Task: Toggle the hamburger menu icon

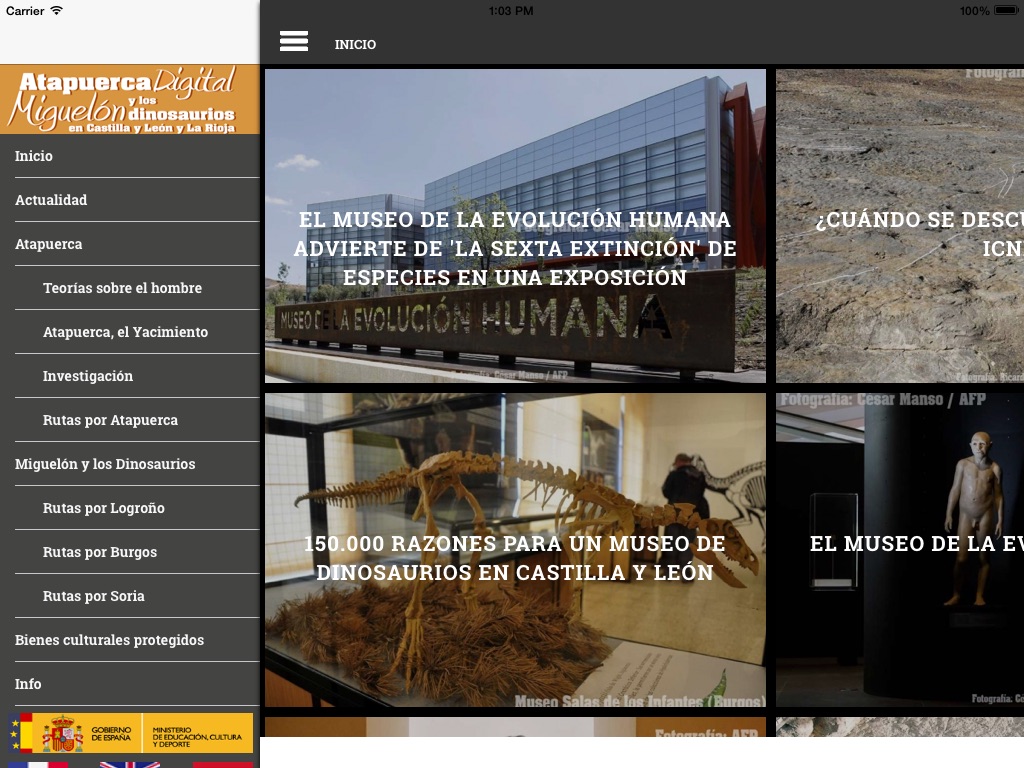Action: point(294,41)
